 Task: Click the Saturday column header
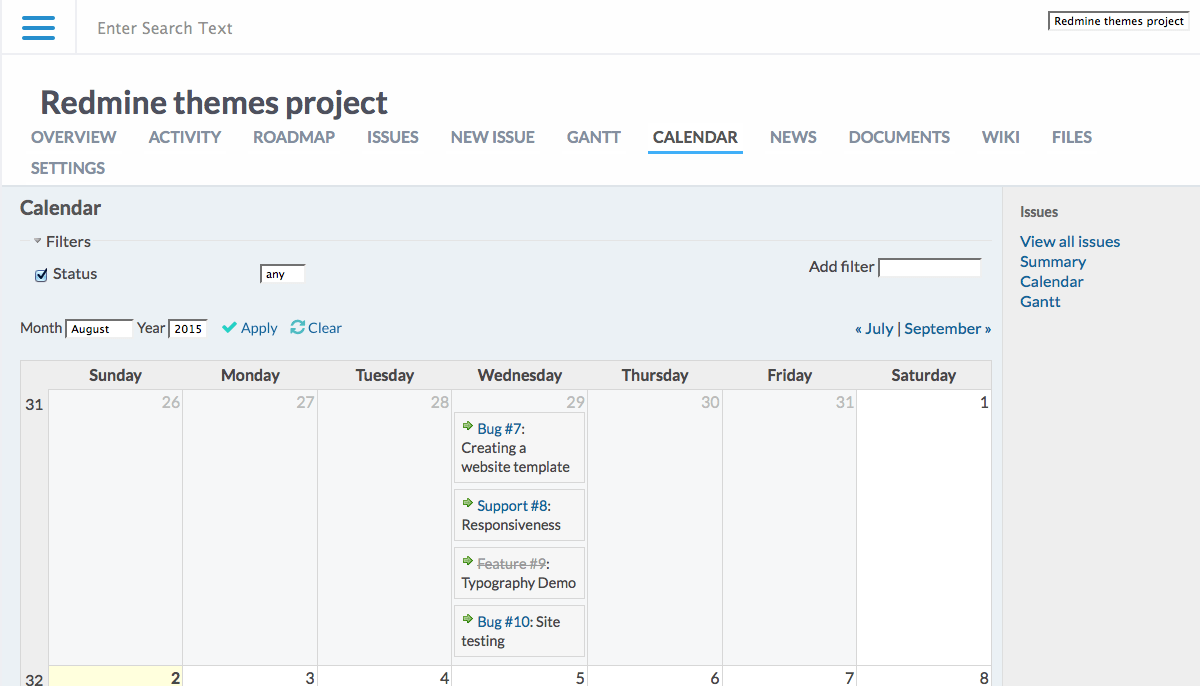point(924,375)
